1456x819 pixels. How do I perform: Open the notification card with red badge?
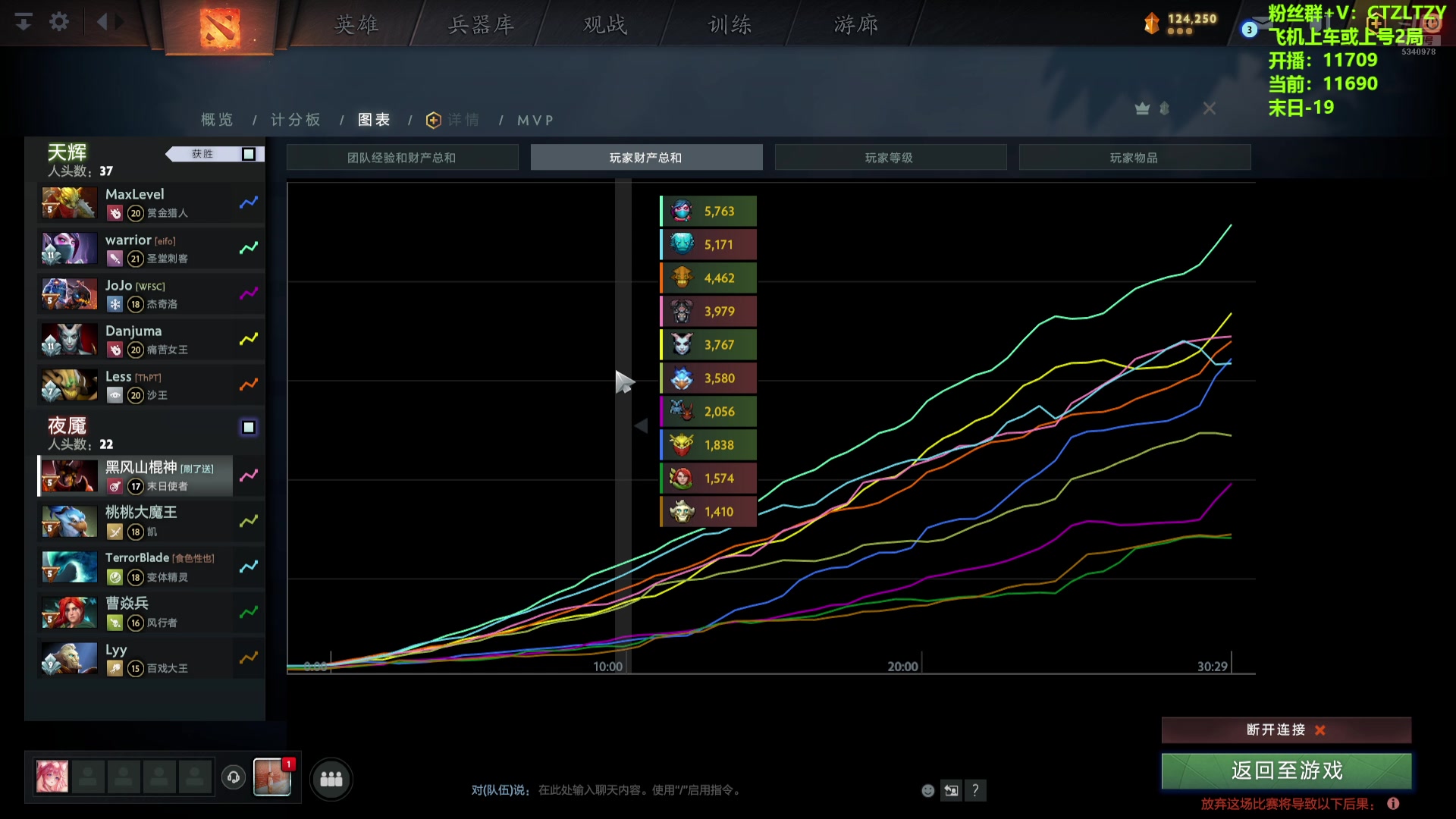(272, 777)
